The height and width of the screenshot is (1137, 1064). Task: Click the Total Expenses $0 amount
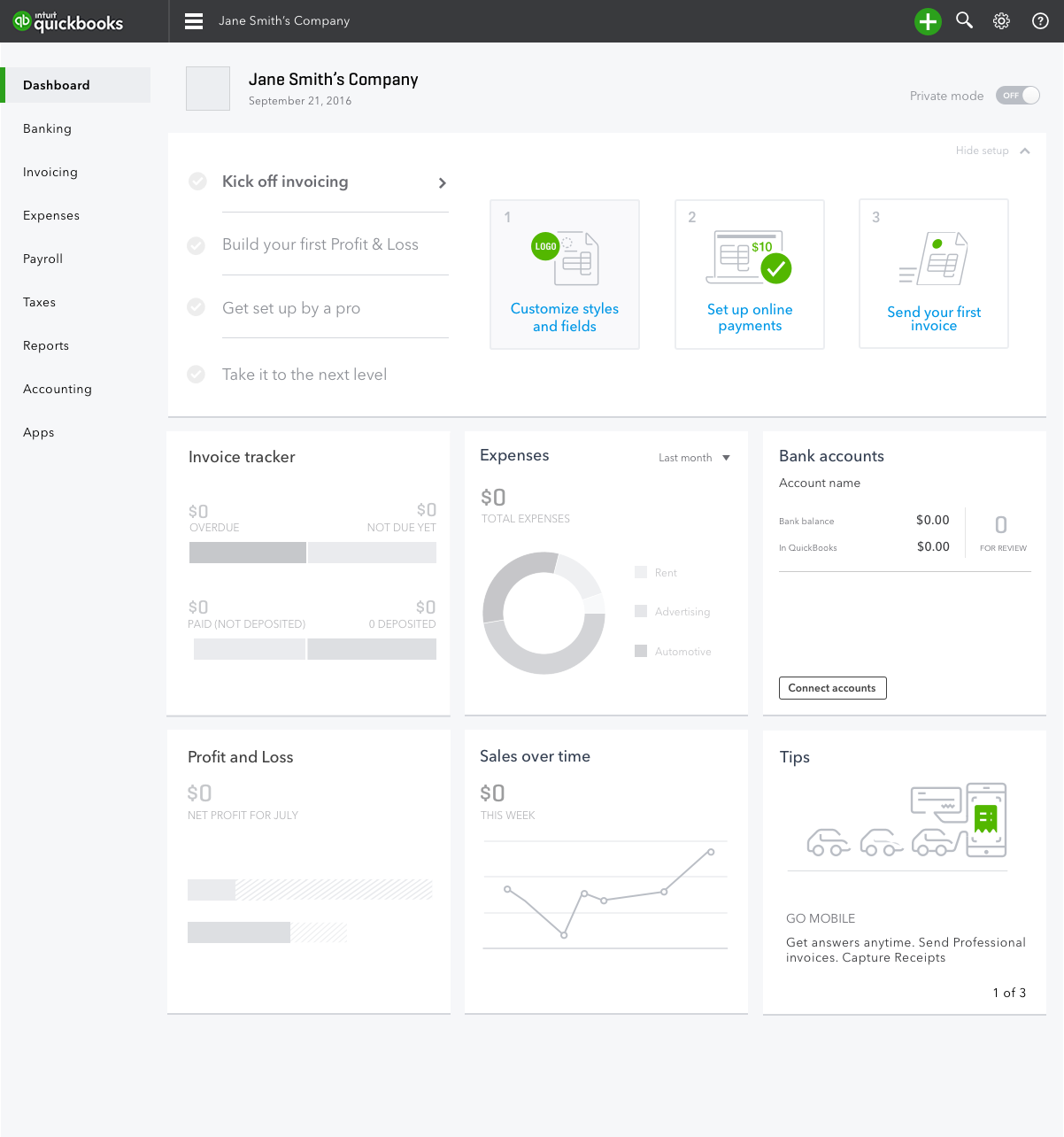pos(493,498)
